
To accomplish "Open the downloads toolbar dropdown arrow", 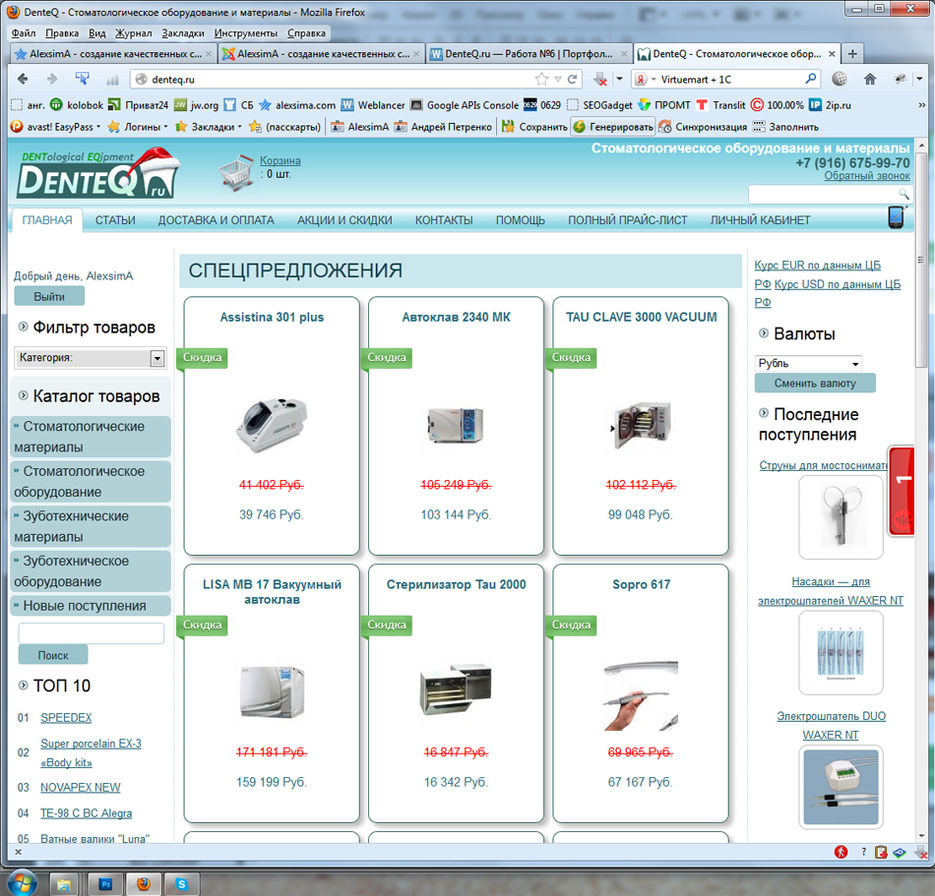I will (x=620, y=79).
